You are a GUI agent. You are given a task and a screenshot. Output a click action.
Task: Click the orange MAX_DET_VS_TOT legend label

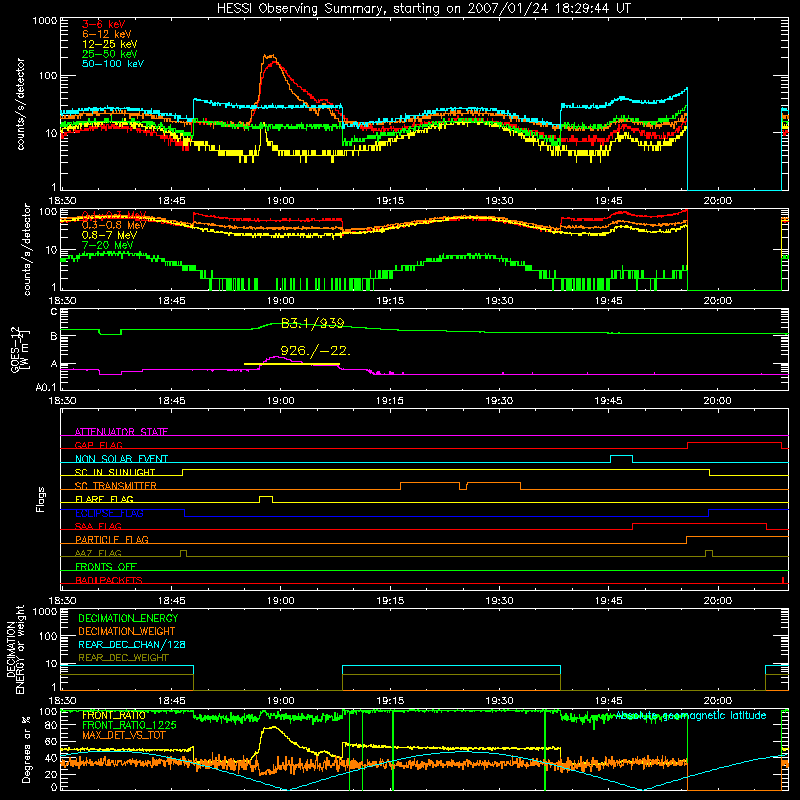point(123,735)
